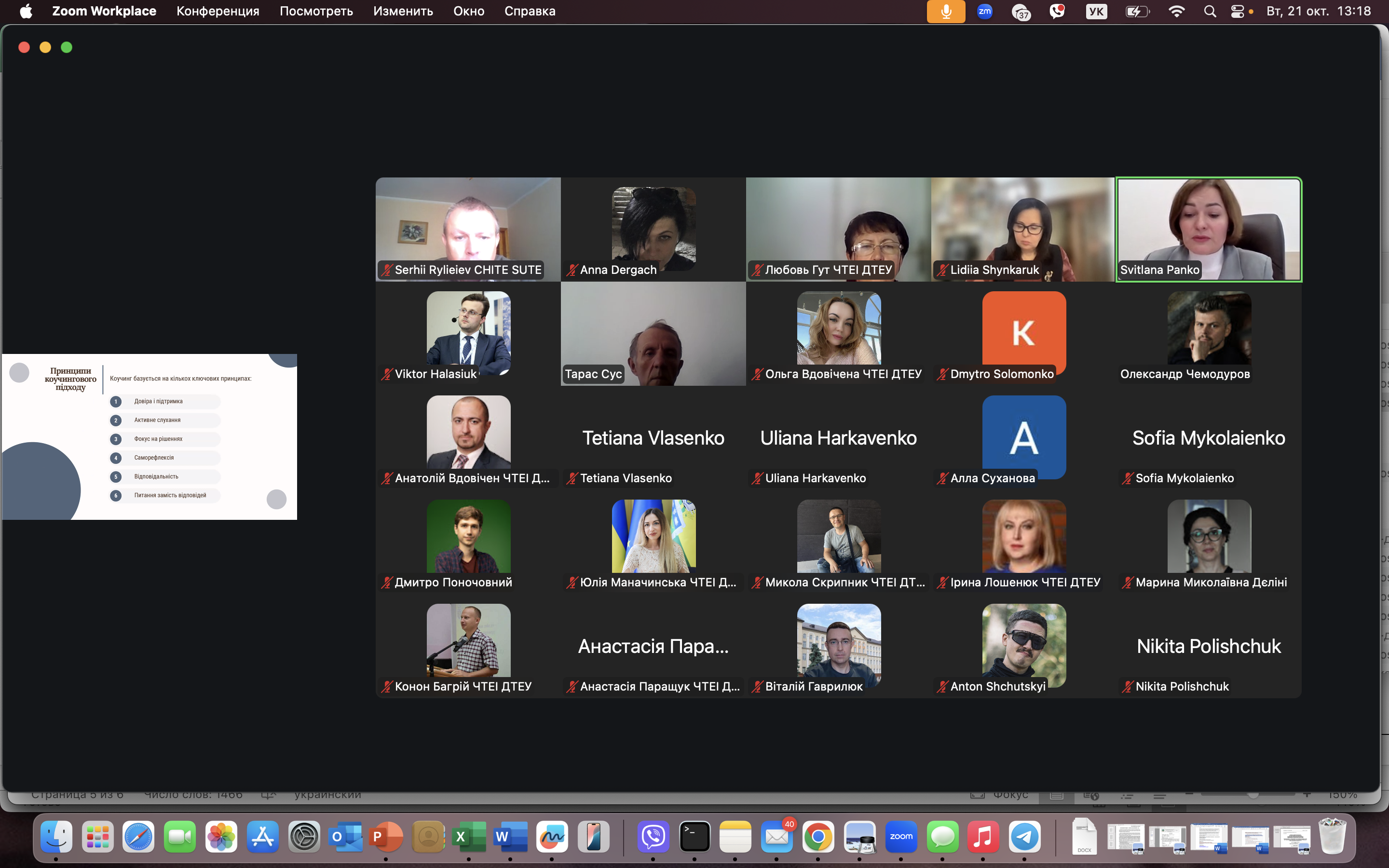Open Zoom app from the Dock
The height and width of the screenshot is (868, 1389).
click(900, 837)
